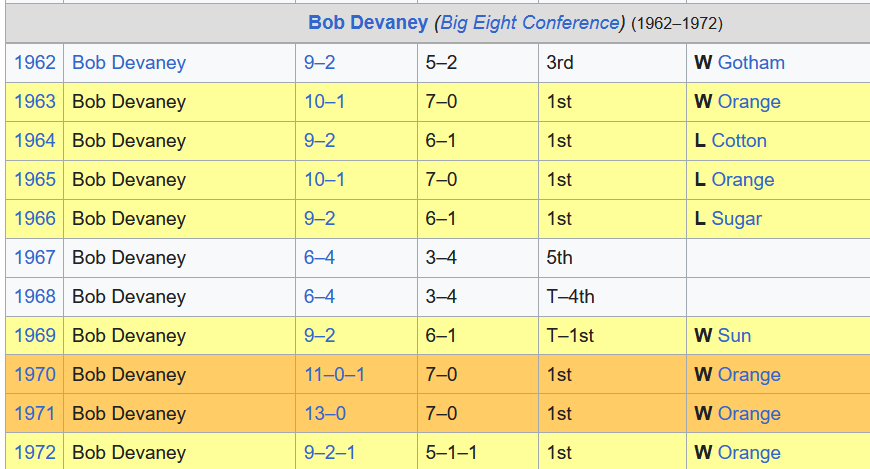Click the 1970 season year link

point(35,375)
